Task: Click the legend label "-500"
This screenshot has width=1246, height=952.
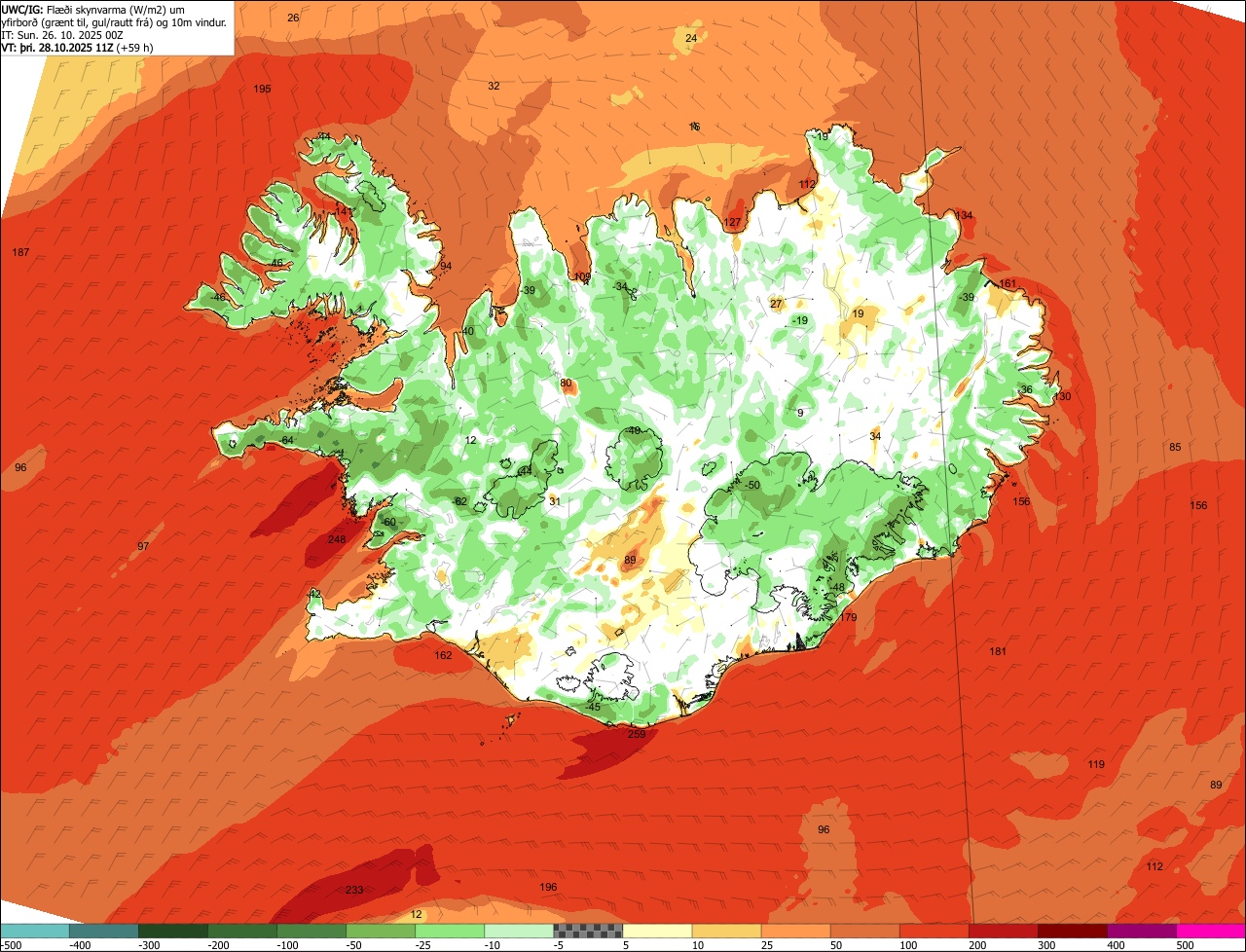Action: coord(12,945)
